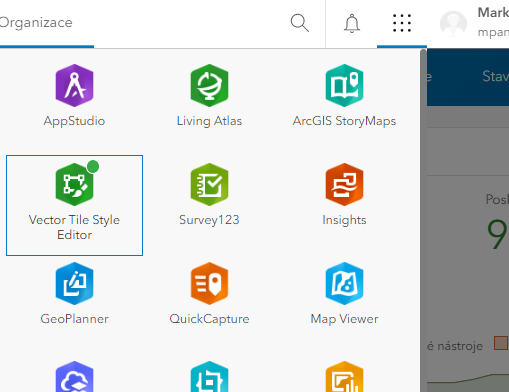509x392 pixels.
Task: Open the ArcGIS StoryMaps app
Action: (344, 96)
